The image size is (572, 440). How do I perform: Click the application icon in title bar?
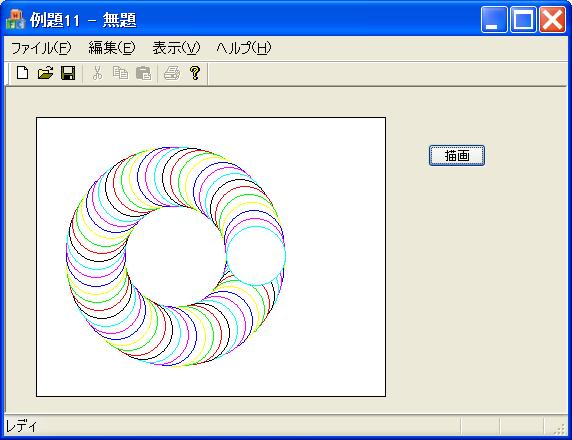(15, 19)
